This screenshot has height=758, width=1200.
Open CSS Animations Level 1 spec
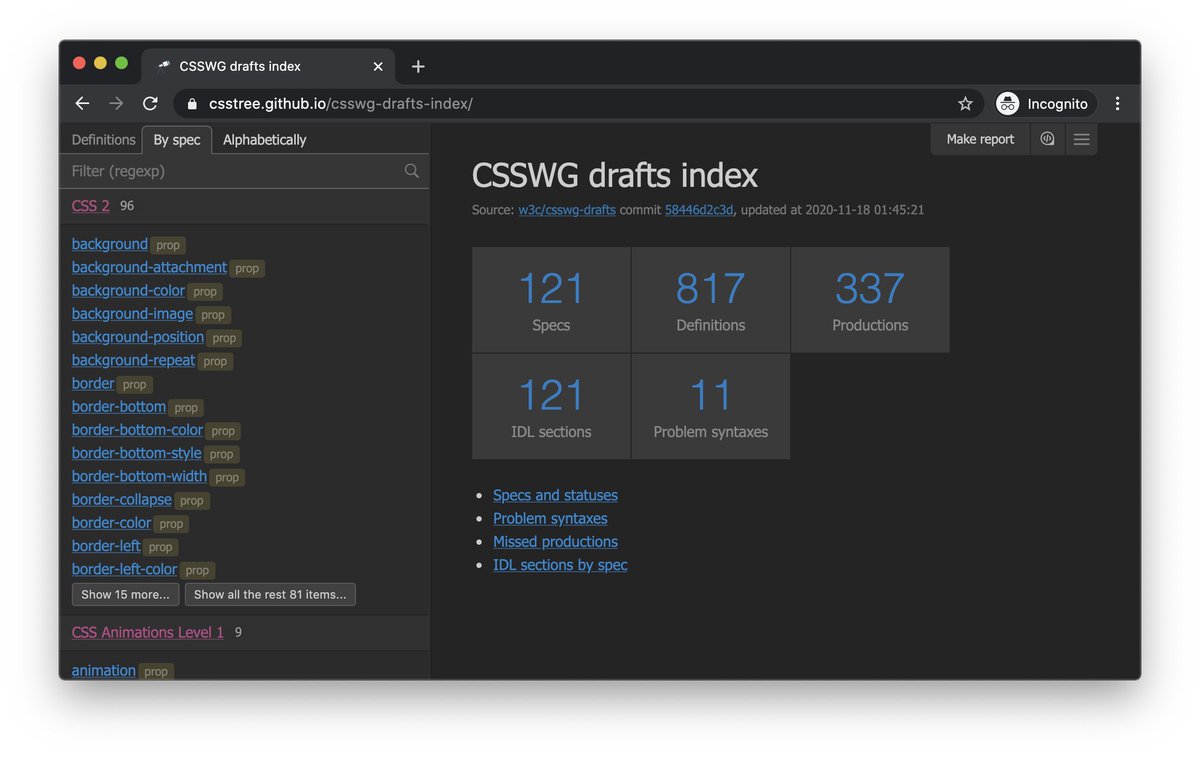click(x=147, y=632)
